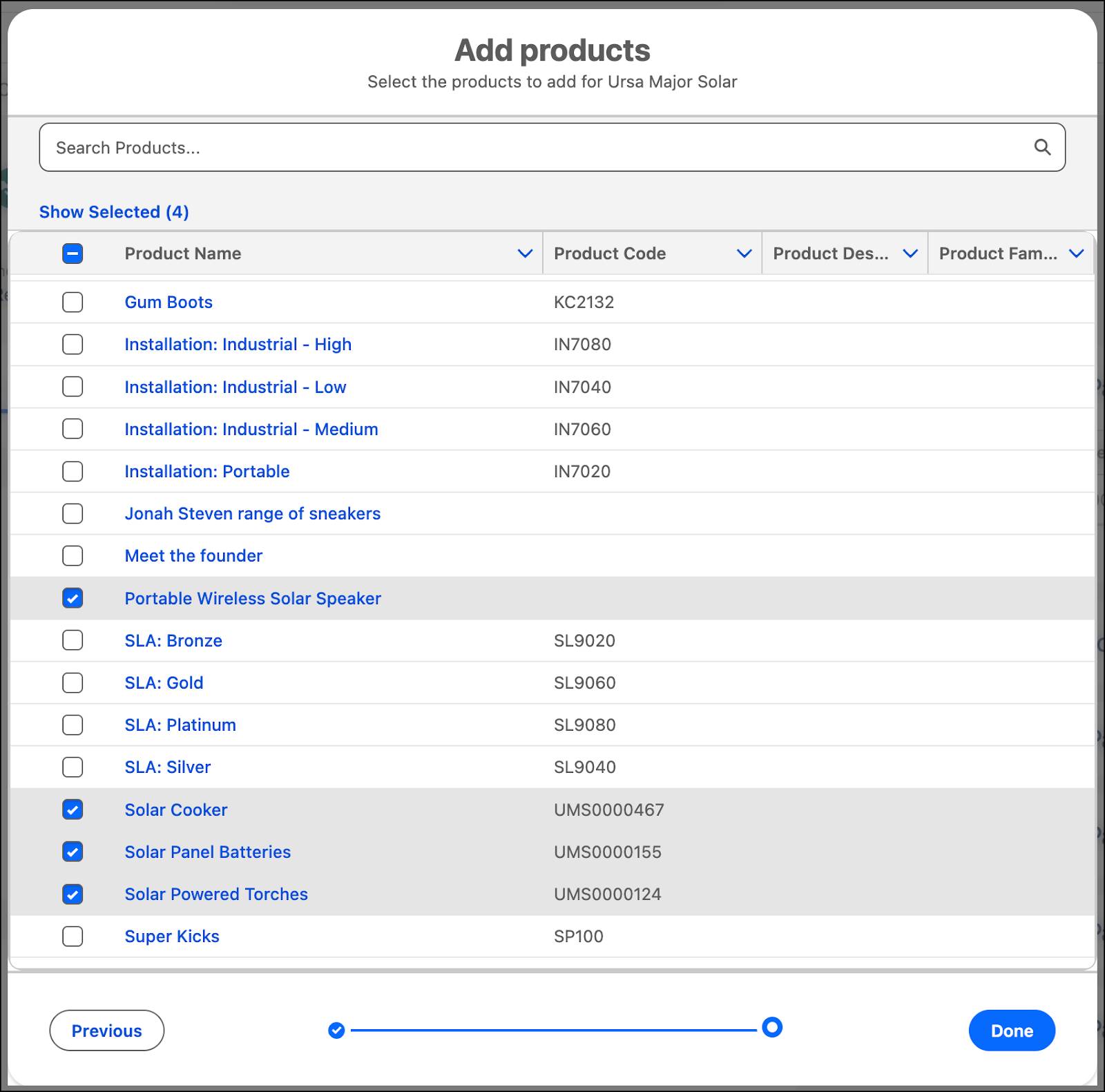Toggle the select-all header checkbox
The image size is (1105, 1092).
click(73, 253)
